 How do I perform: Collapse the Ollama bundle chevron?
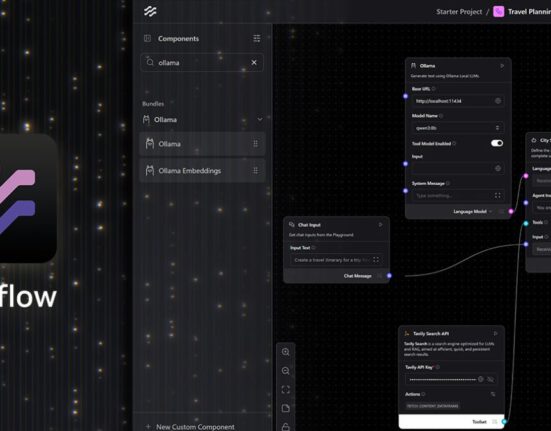click(x=260, y=119)
